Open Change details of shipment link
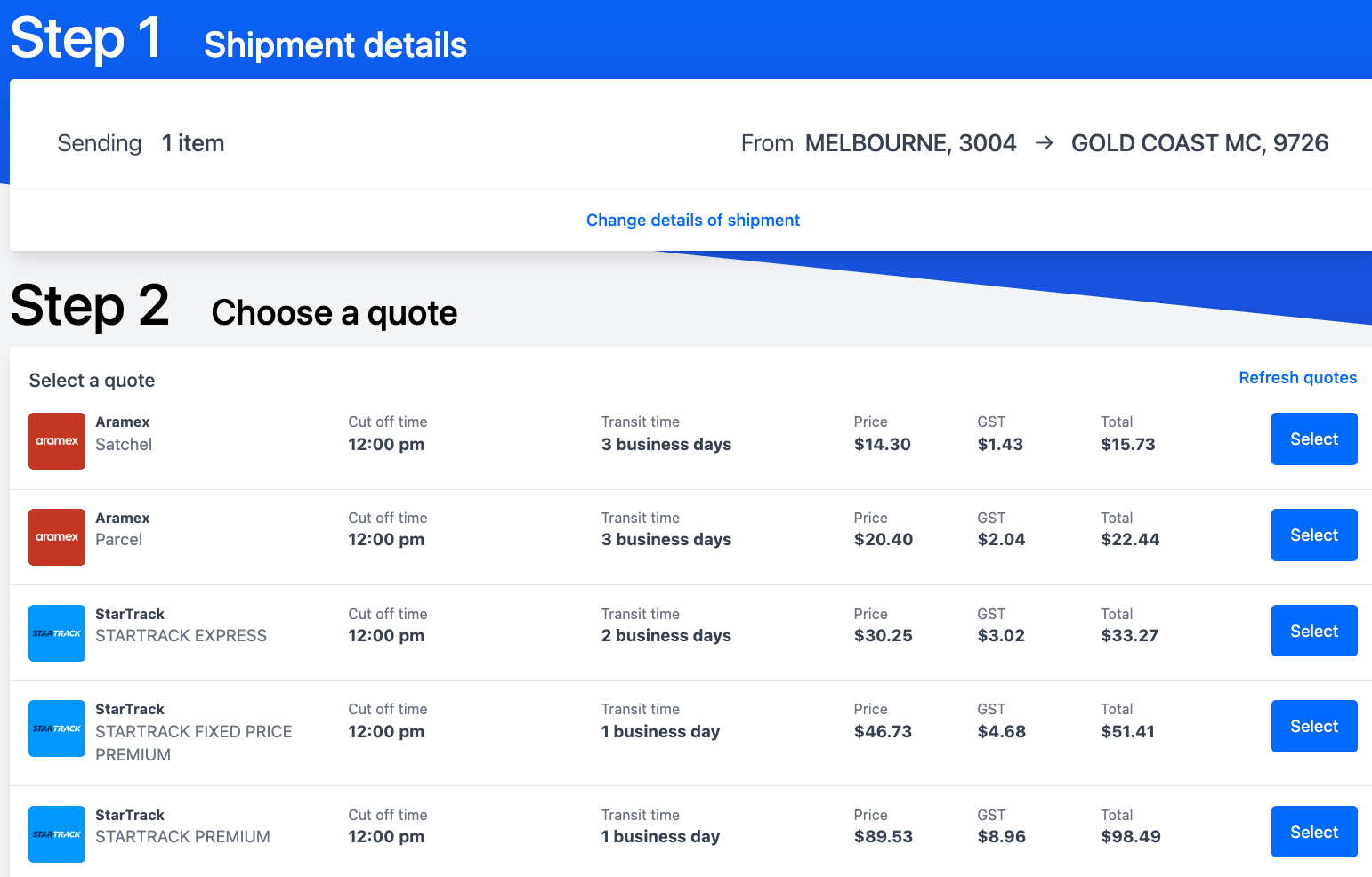Screen dimensions: 1372x877 pos(693,220)
